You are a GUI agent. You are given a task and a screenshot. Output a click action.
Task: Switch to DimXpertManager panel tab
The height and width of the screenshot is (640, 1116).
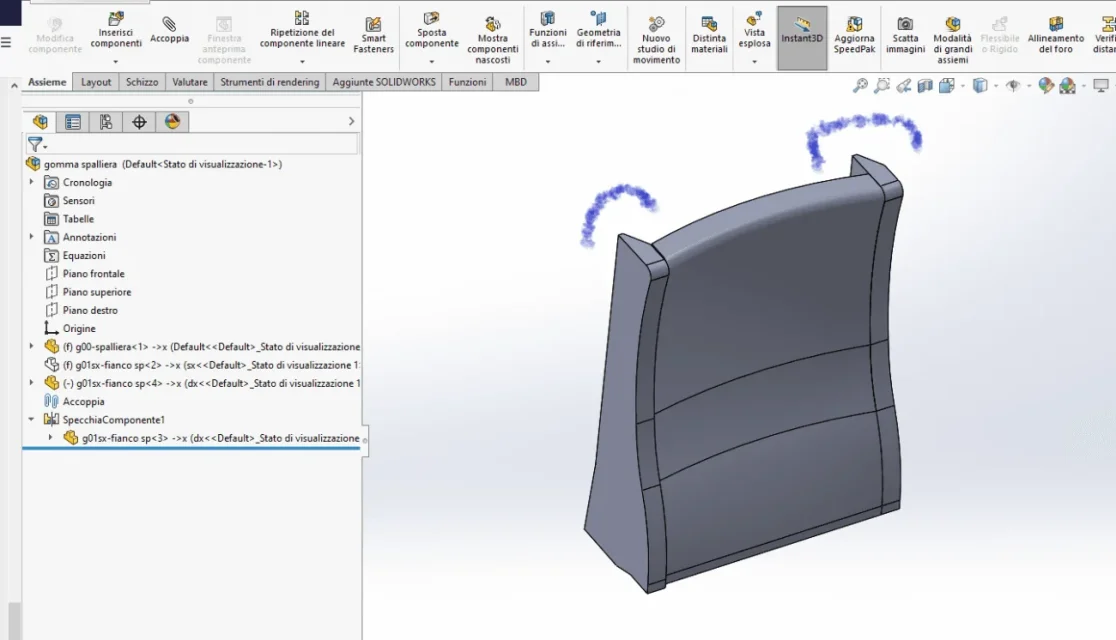tap(139, 122)
